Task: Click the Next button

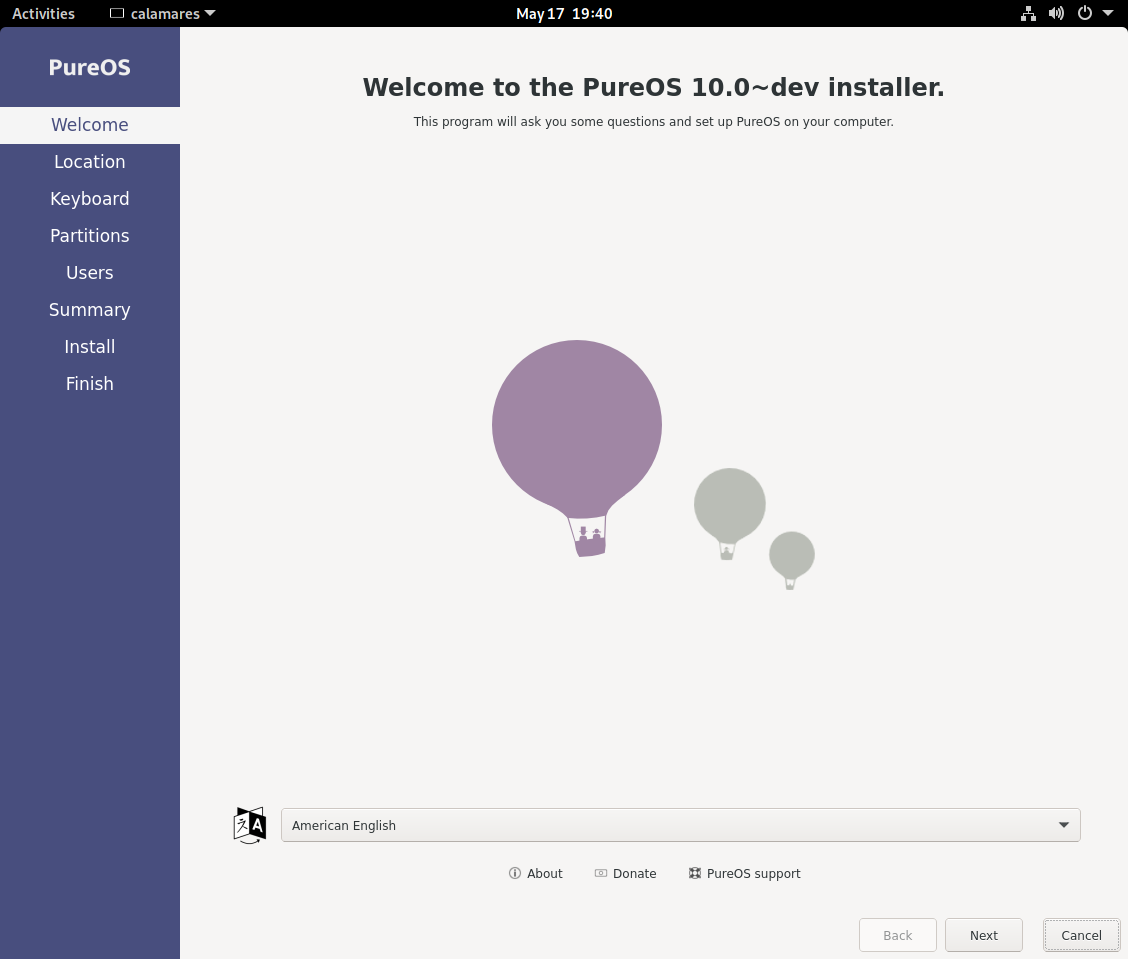Action: pyautogui.click(x=983, y=935)
